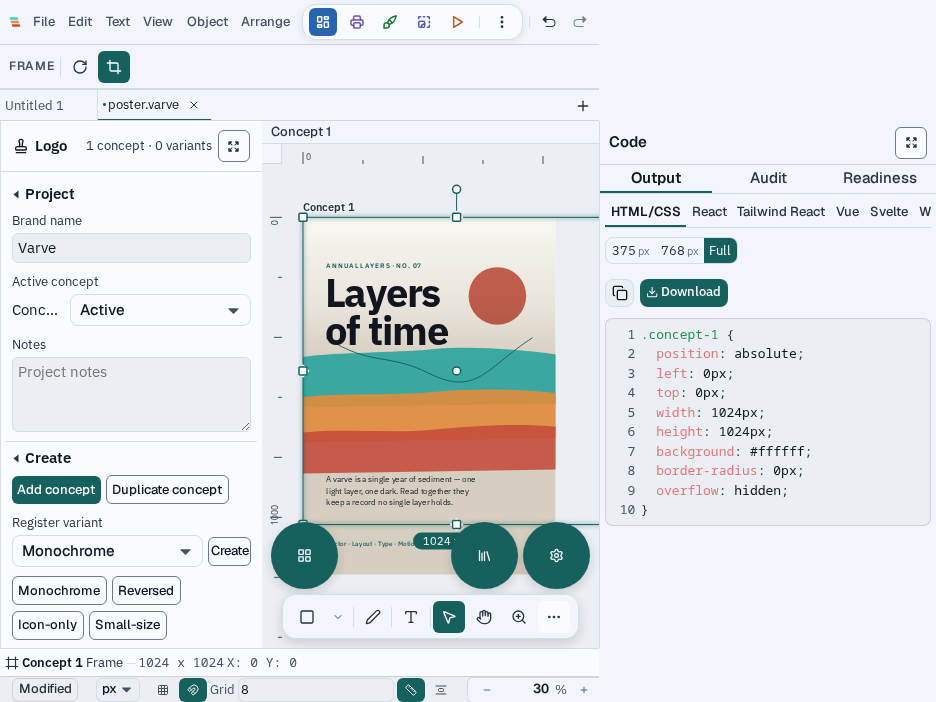936x702 pixels.
Task: Open the Edit menu
Action: [80, 22]
